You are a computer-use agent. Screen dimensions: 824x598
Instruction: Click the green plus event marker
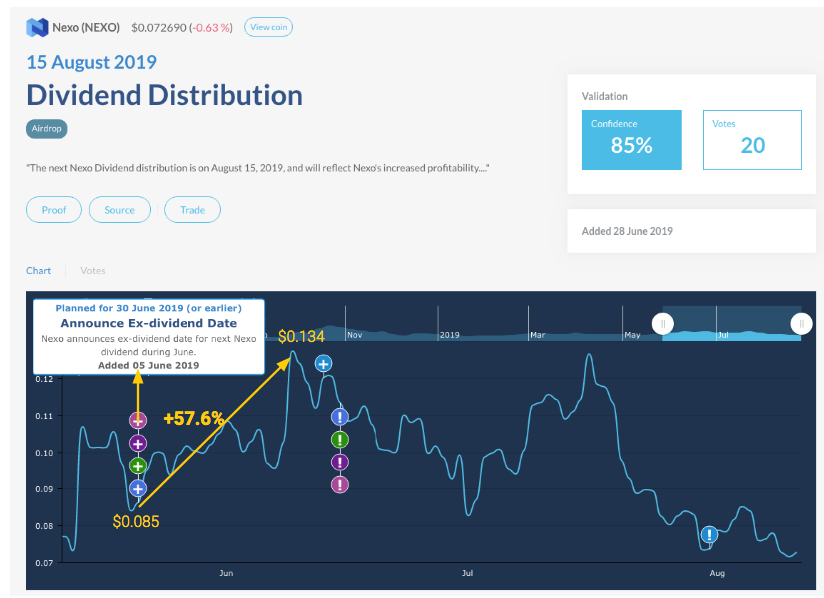(x=138, y=466)
